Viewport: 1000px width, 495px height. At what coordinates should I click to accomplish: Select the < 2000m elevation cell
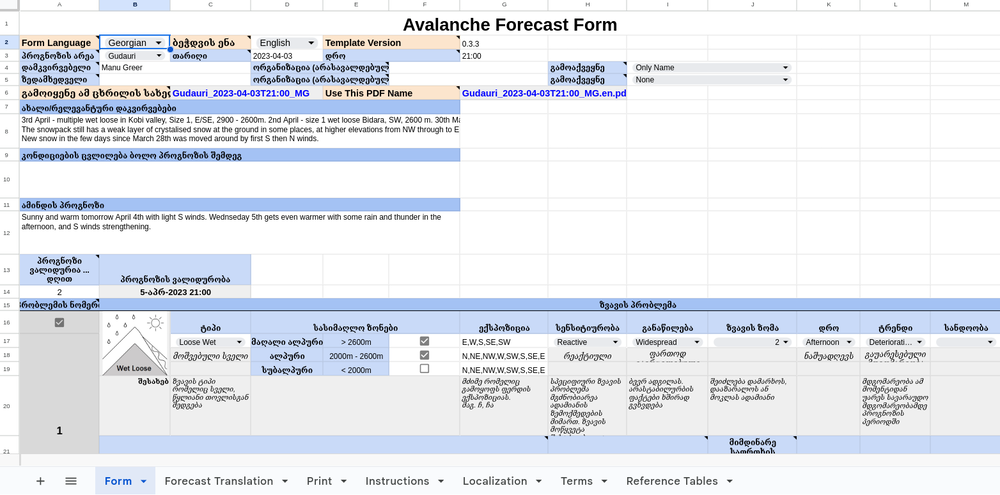[x=356, y=369]
